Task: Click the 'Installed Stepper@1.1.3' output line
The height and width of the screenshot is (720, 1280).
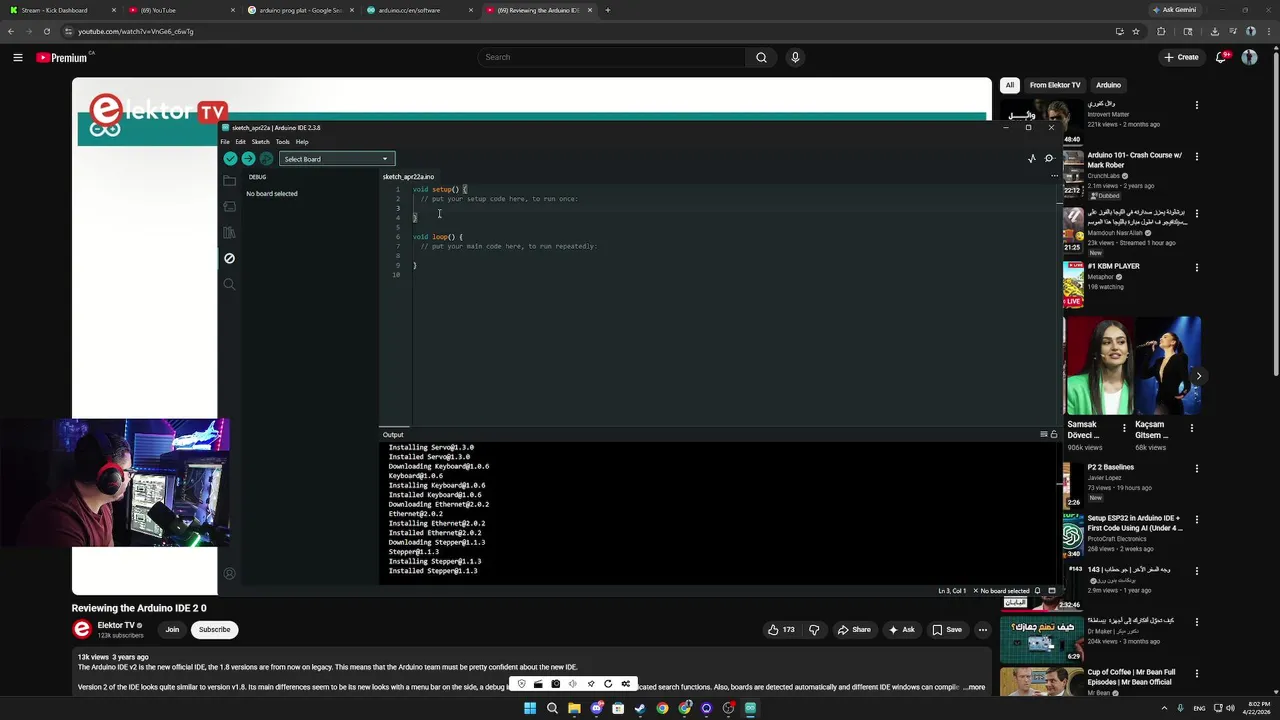Action: (x=433, y=571)
